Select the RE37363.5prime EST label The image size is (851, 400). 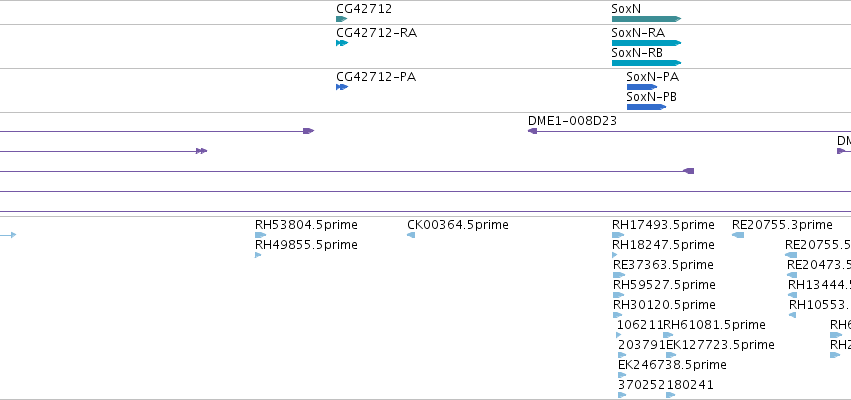(x=663, y=265)
